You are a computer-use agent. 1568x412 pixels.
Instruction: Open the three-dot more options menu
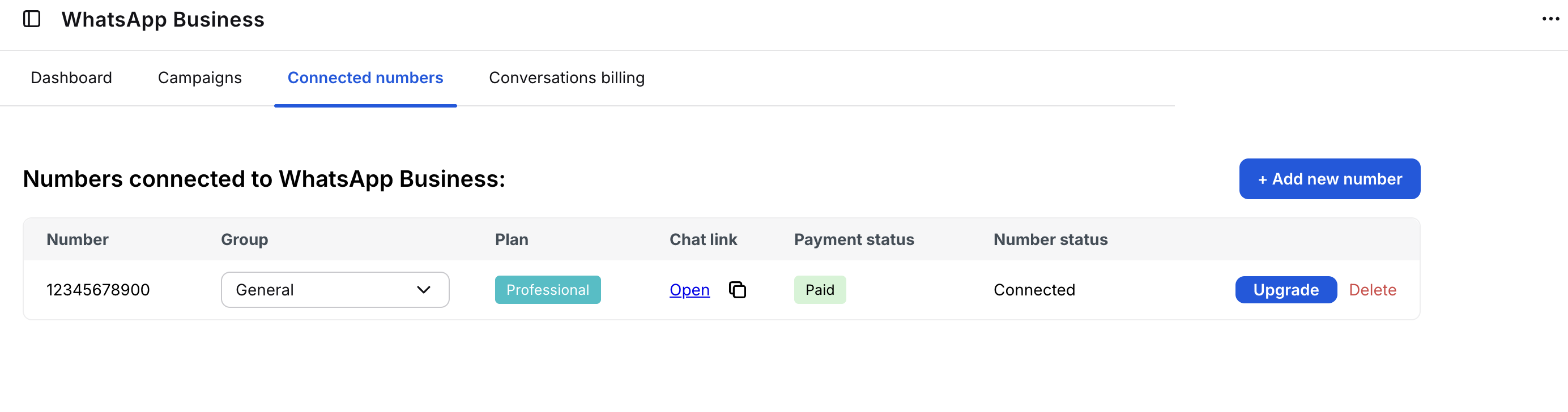1550,19
